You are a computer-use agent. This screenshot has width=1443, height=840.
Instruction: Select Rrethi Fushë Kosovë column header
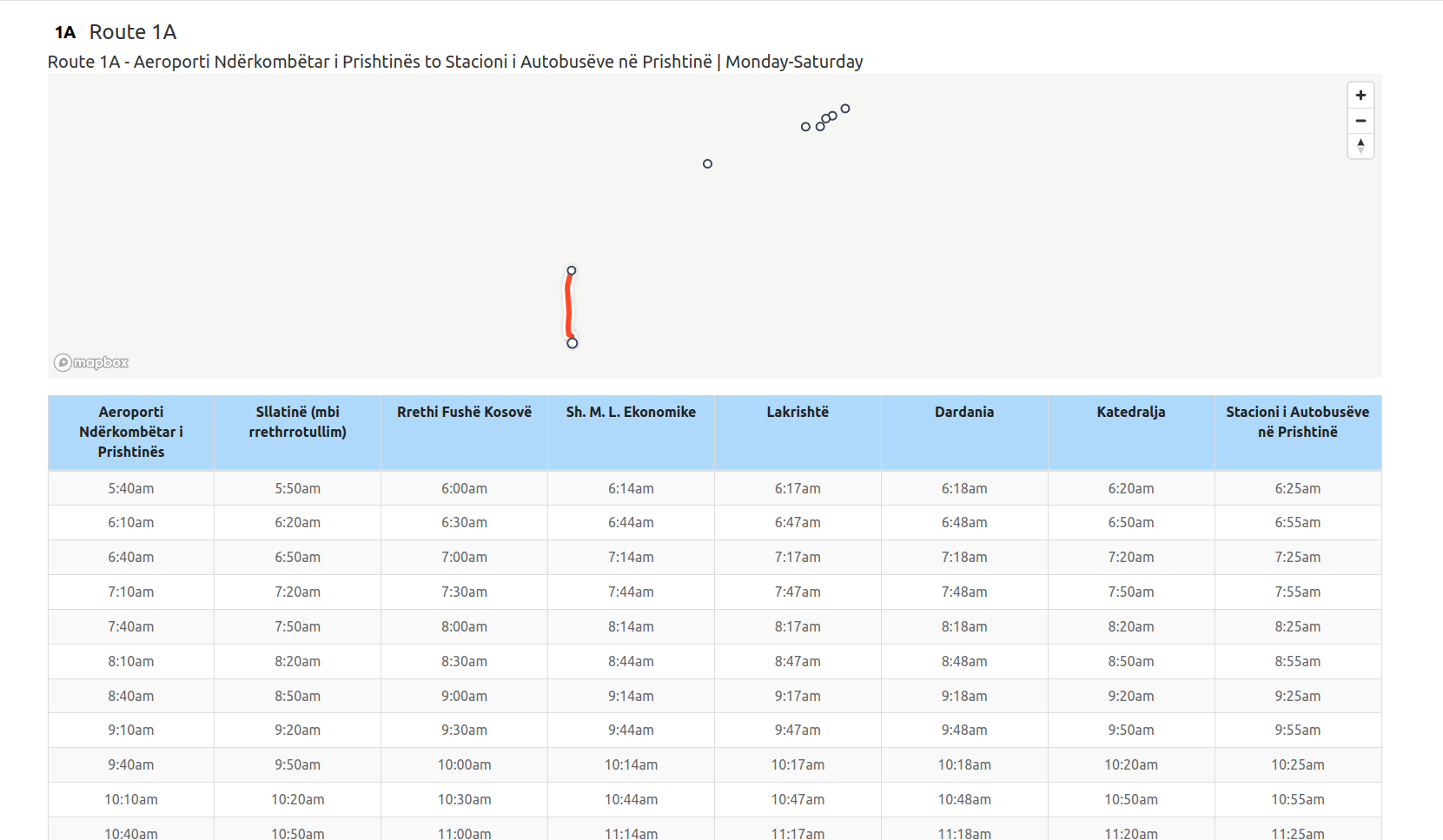click(x=465, y=432)
